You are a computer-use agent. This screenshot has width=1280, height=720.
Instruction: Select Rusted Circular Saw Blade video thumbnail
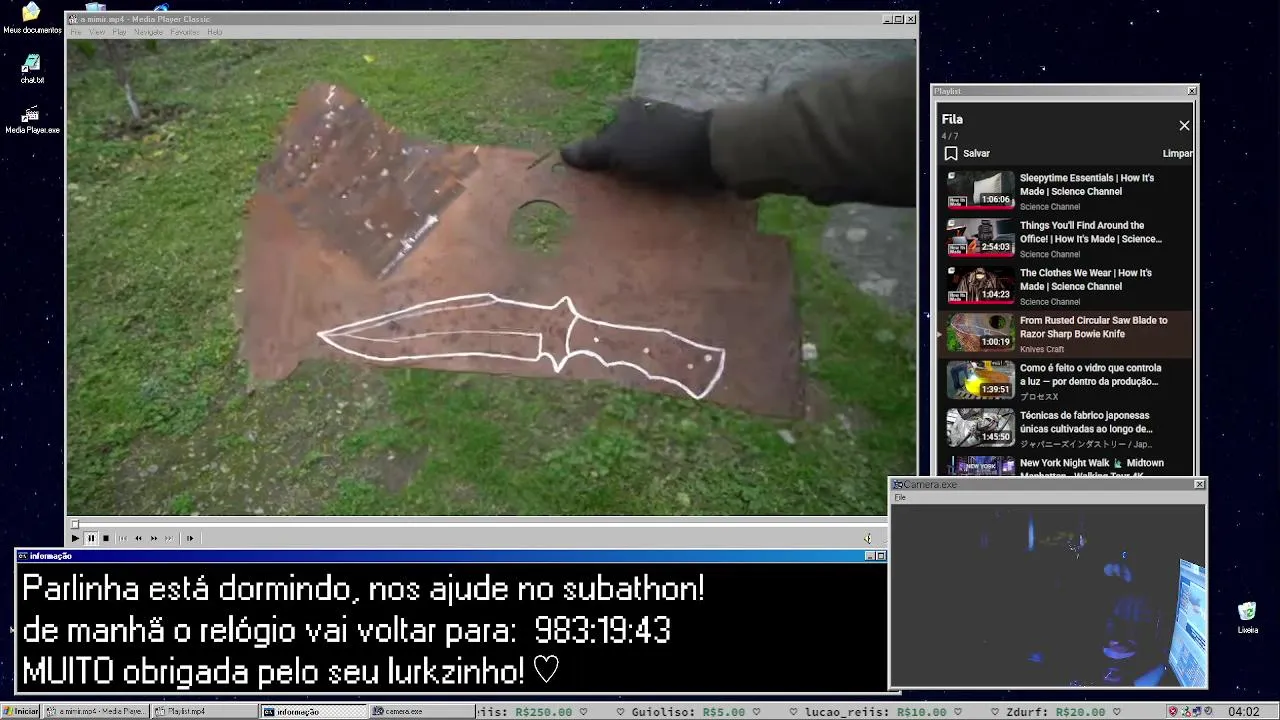[x=981, y=332]
